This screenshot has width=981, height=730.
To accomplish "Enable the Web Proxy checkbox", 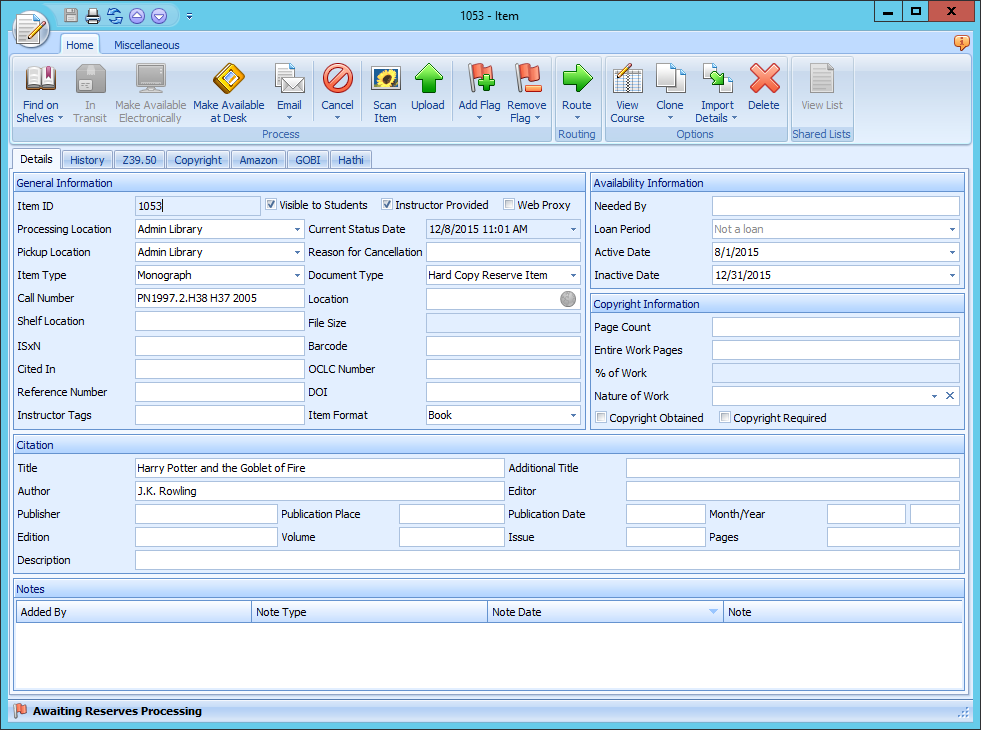I will pos(508,204).
